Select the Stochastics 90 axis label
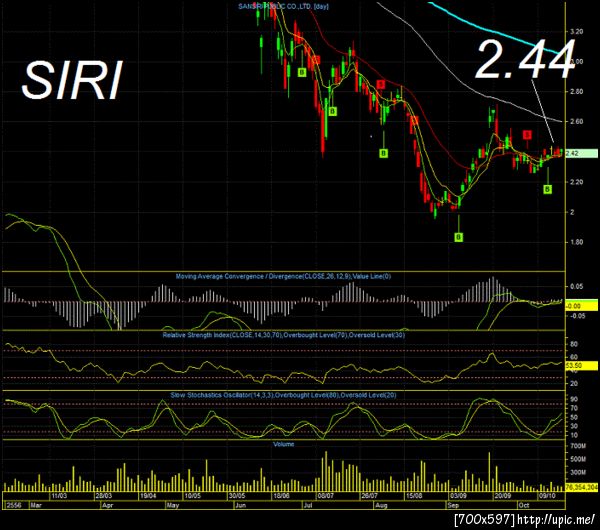Screen dimensions: 600x530 point(574,399)
